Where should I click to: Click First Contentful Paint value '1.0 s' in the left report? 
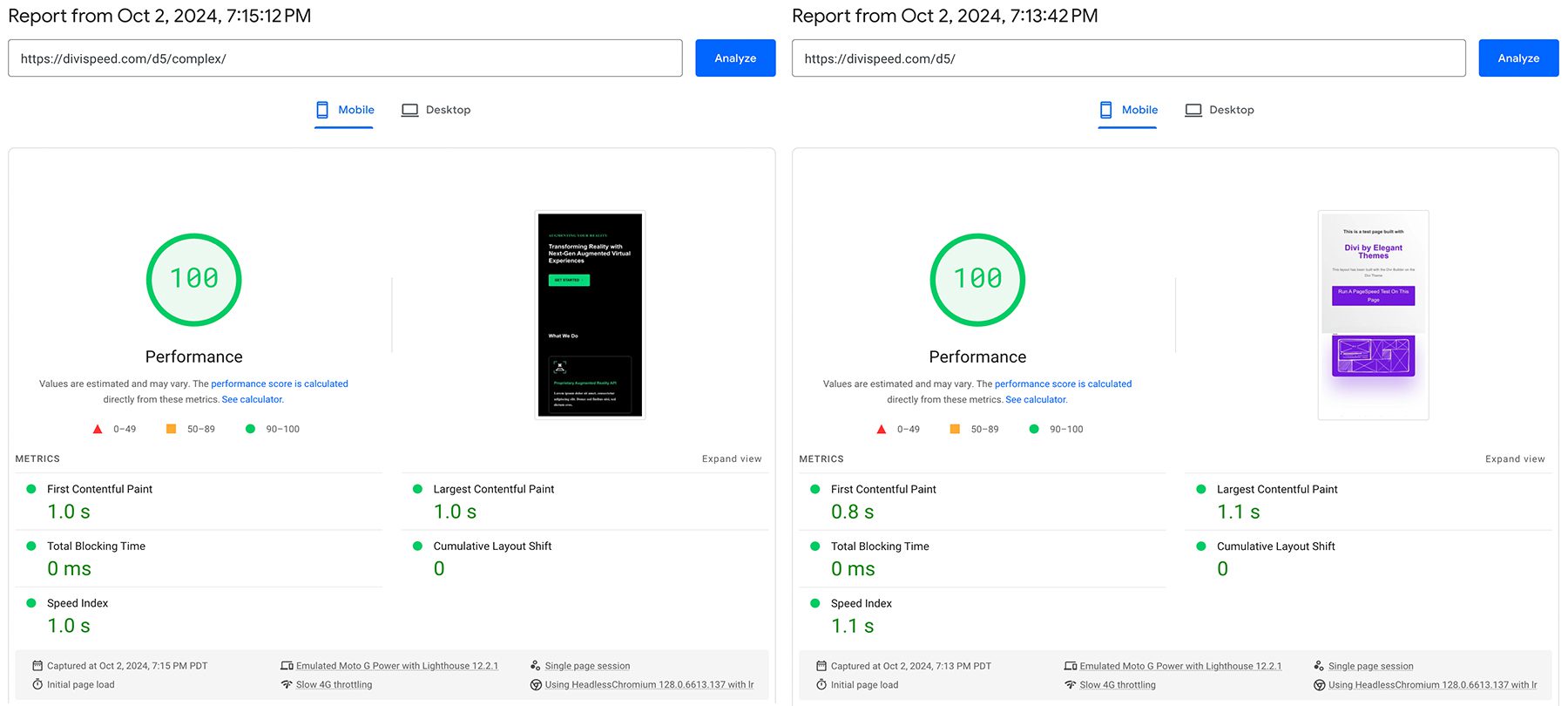(69, 512)
